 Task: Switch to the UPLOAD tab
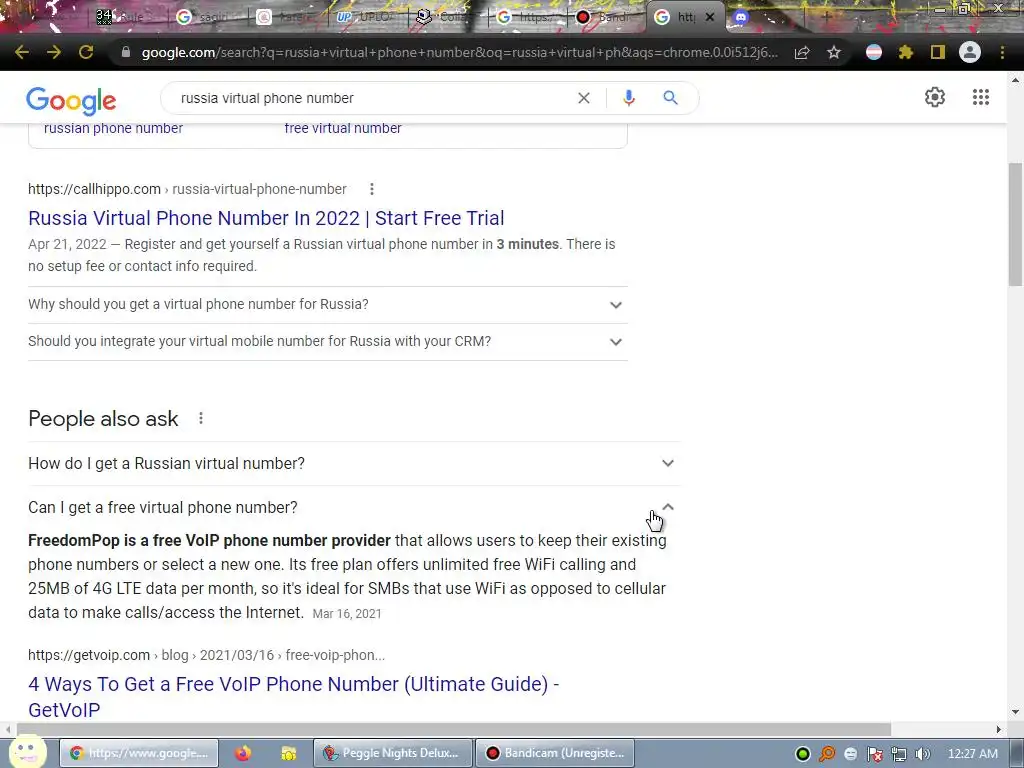click(x=368, y=17)
